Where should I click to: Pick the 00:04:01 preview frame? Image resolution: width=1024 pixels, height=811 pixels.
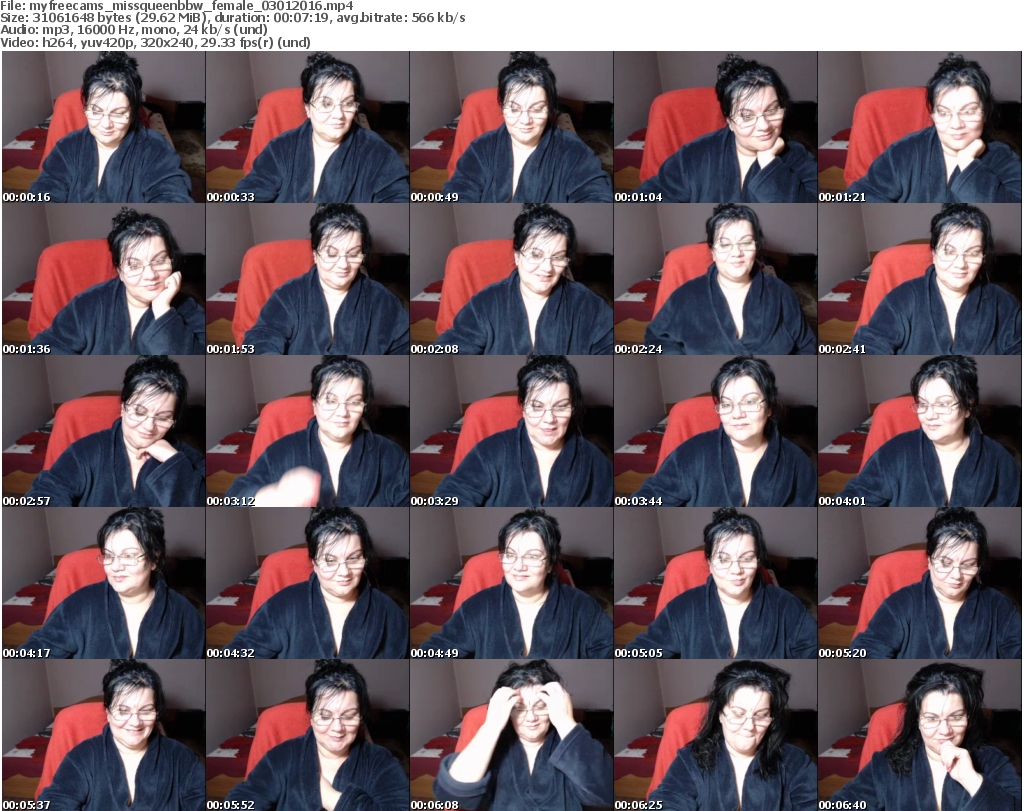click(919, 432)
